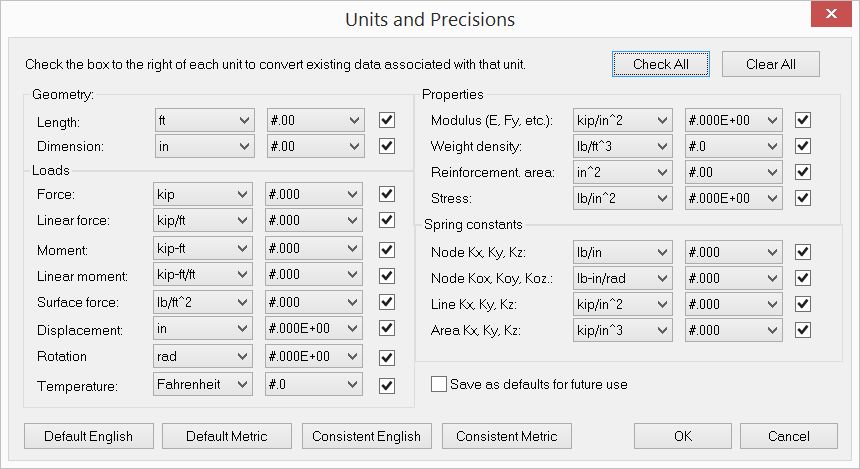This screenshot has width=860, height=469.
Task: Enable Save as defaults for future use
Action: coord(438,384)
